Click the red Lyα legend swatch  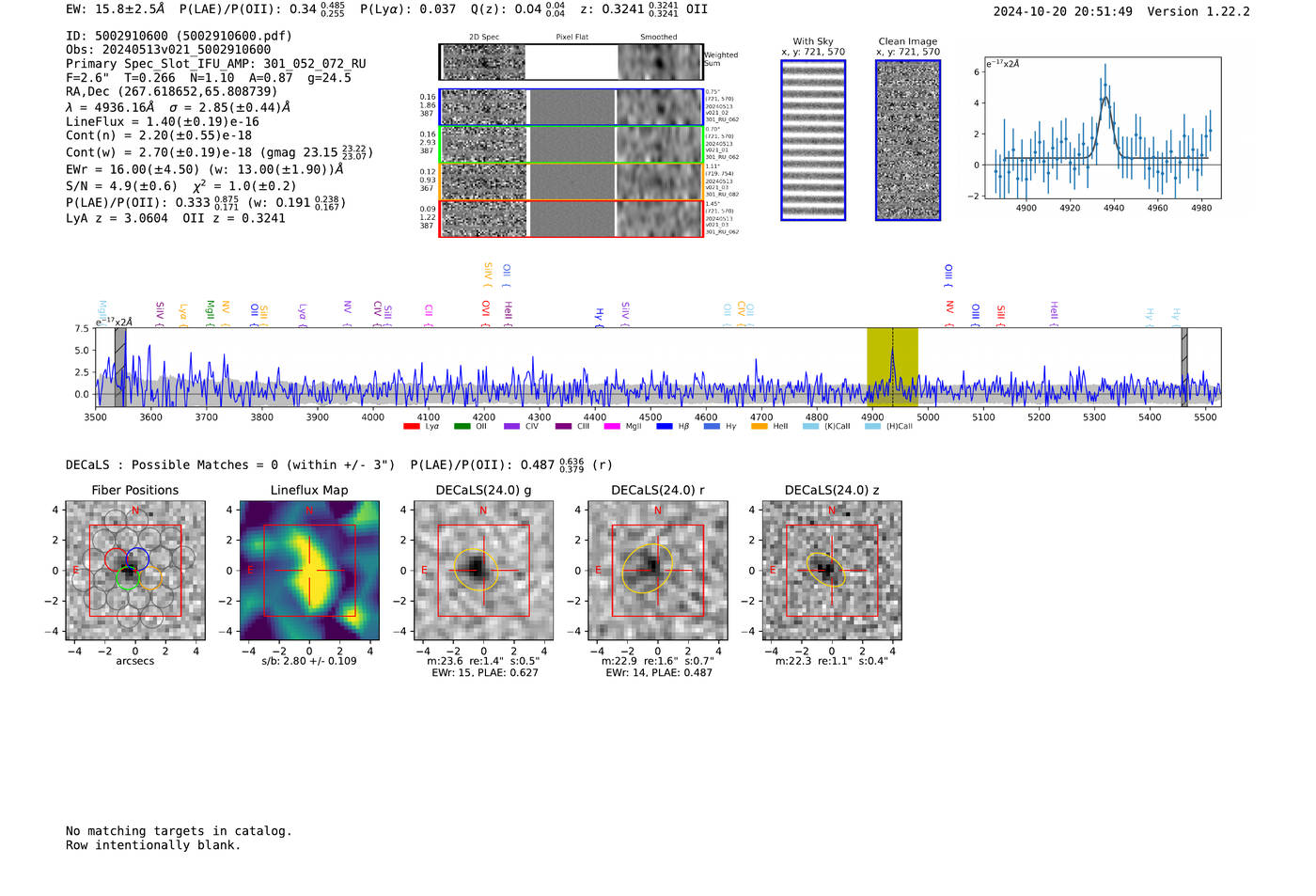pos(411,427)
